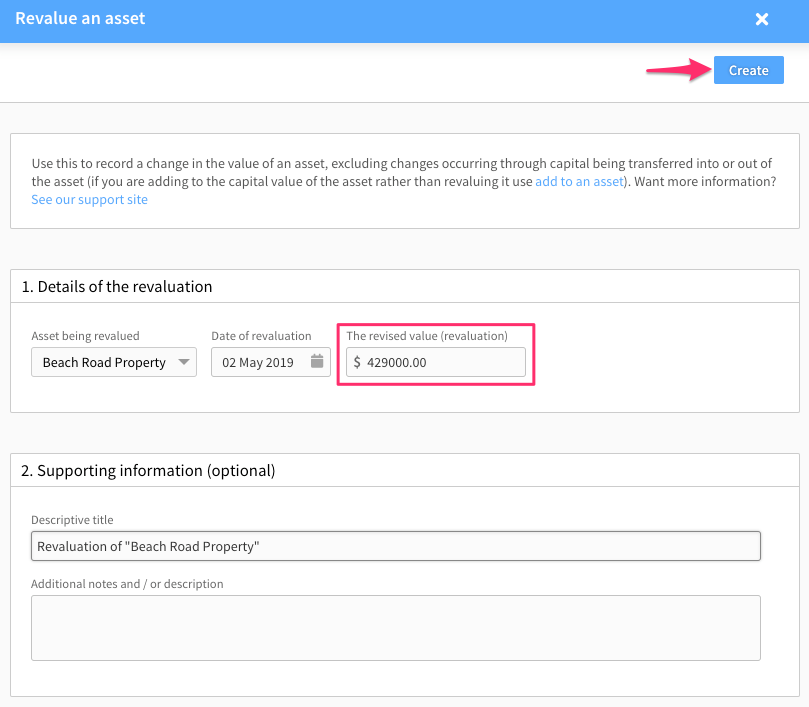Click the dropdown arrow beside Beach Road Property
The width and height of the screenshot is (809, 707).
184,362
